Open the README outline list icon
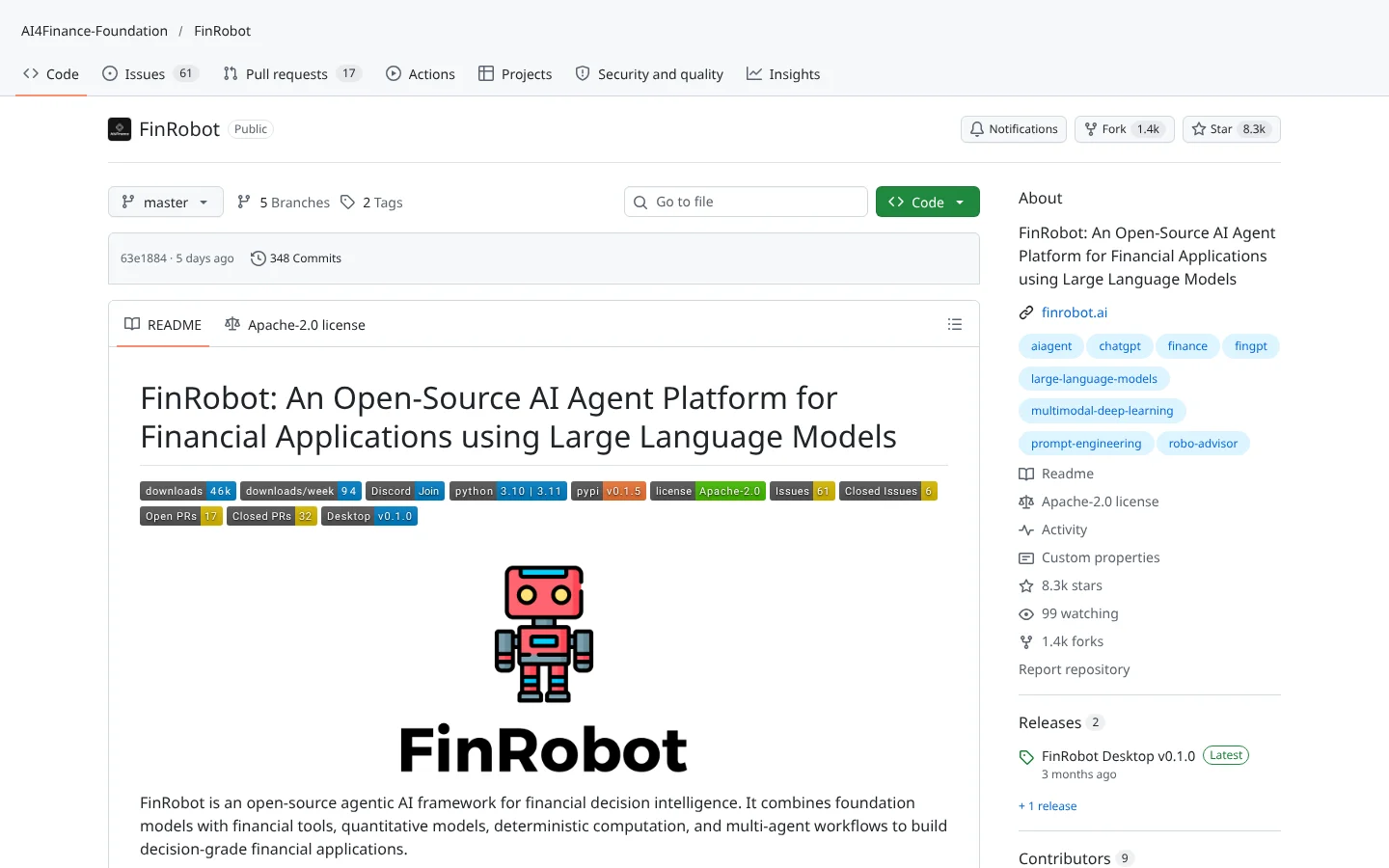 tap(955, 325)
